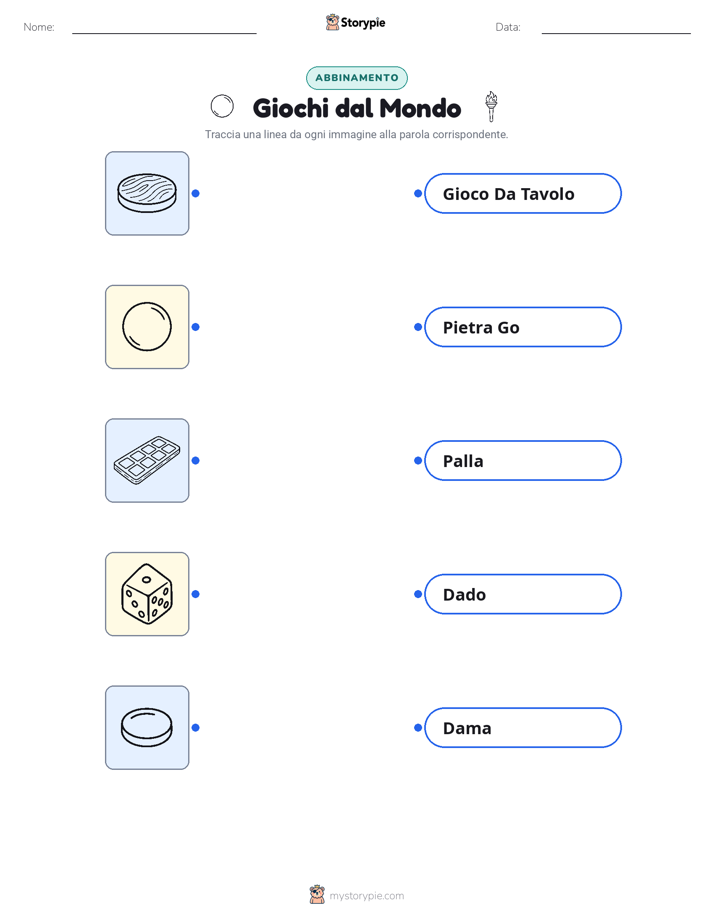The image size is (714, 924).
Task: Select the Gioco Da Tavolo word box
Action: point(523,193)
